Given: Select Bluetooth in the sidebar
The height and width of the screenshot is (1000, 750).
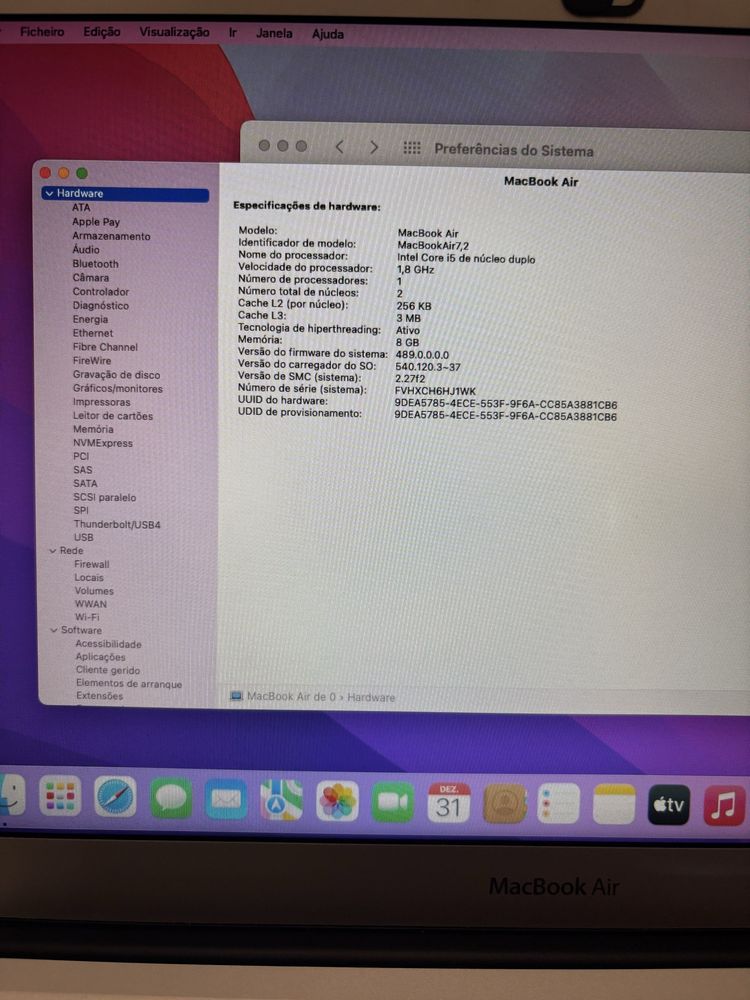Looking at the screenshot, I should [95, 263].
